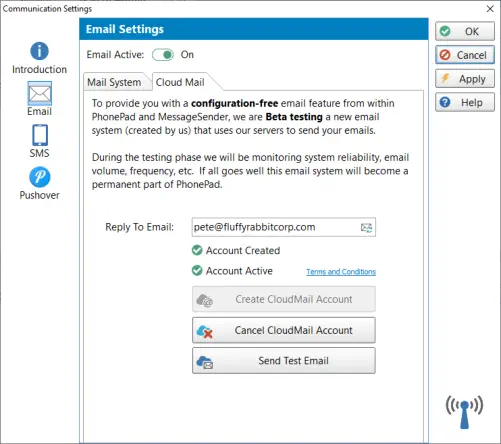Open the Terms and Conditions link
The image size is (501, 444).
point(341,272)
